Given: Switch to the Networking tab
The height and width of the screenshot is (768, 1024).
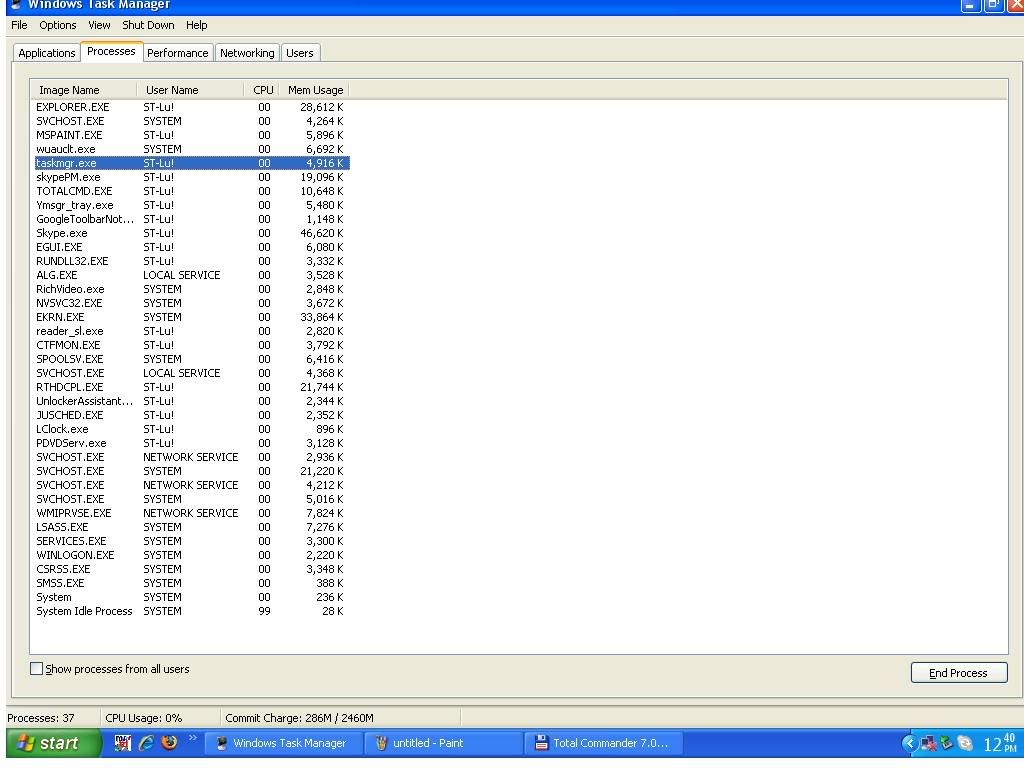Looking at the screenshot, I should (247, 53).
